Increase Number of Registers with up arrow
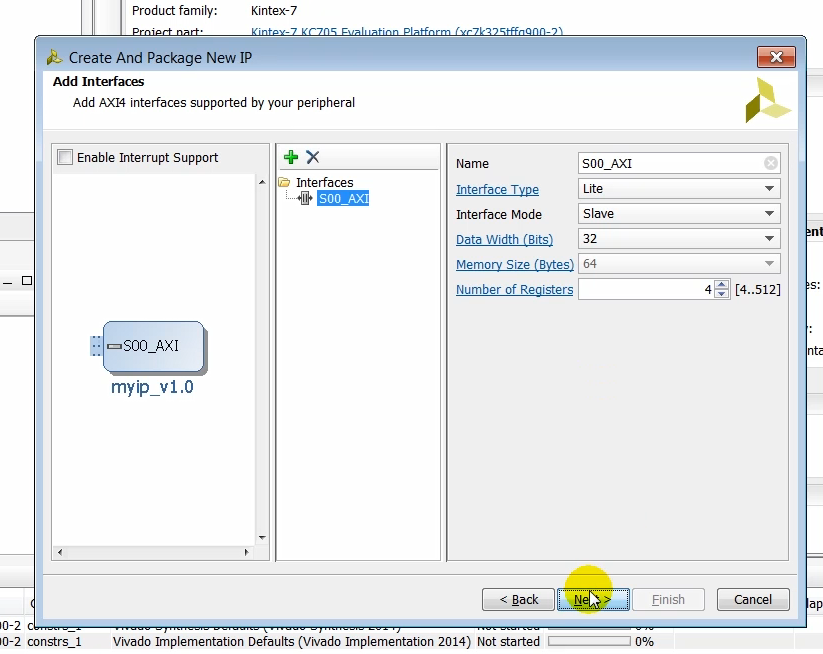Viewport: 823px width, 654px height. 722,285
